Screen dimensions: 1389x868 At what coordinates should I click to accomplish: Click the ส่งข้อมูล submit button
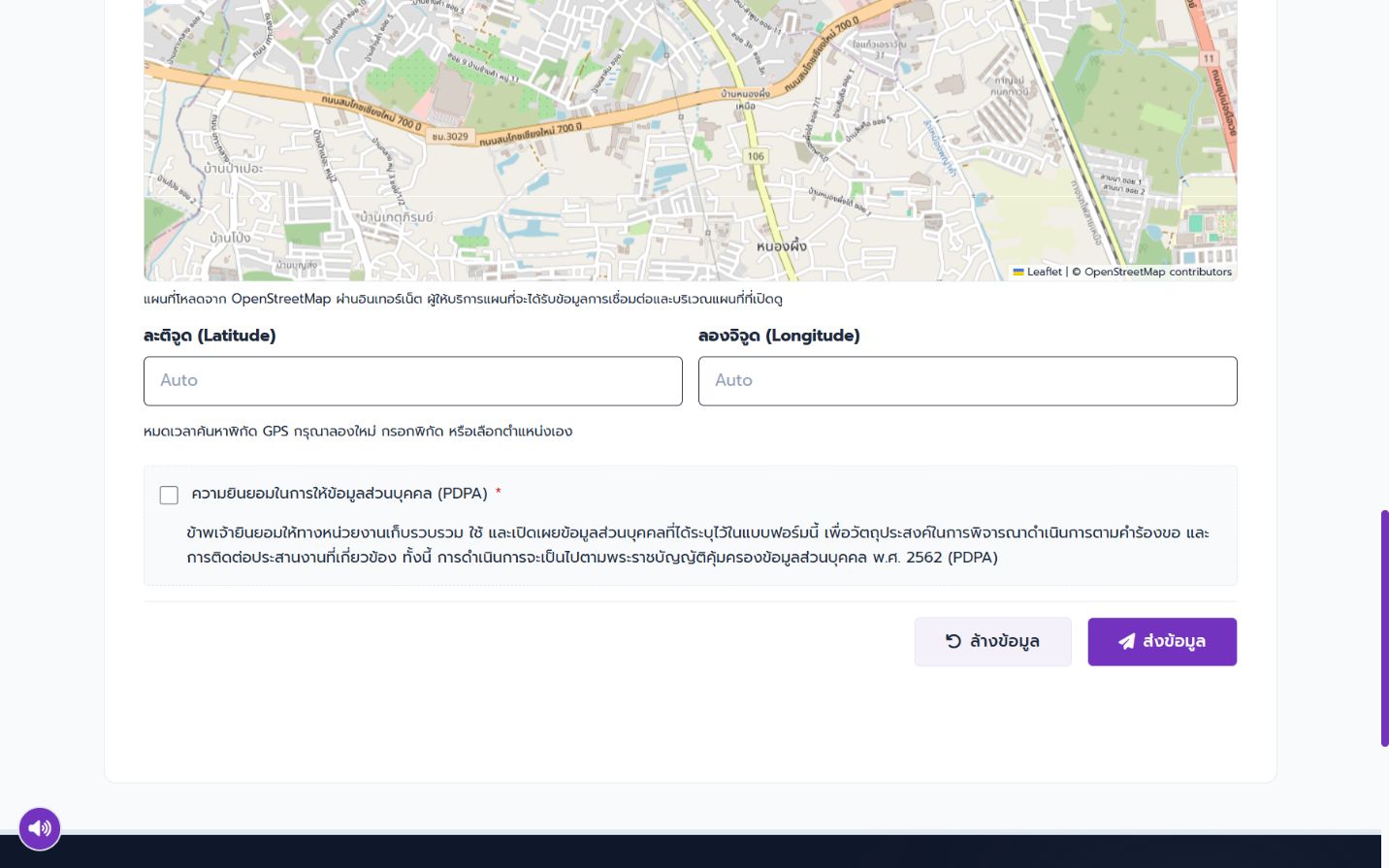point(1162,642)
